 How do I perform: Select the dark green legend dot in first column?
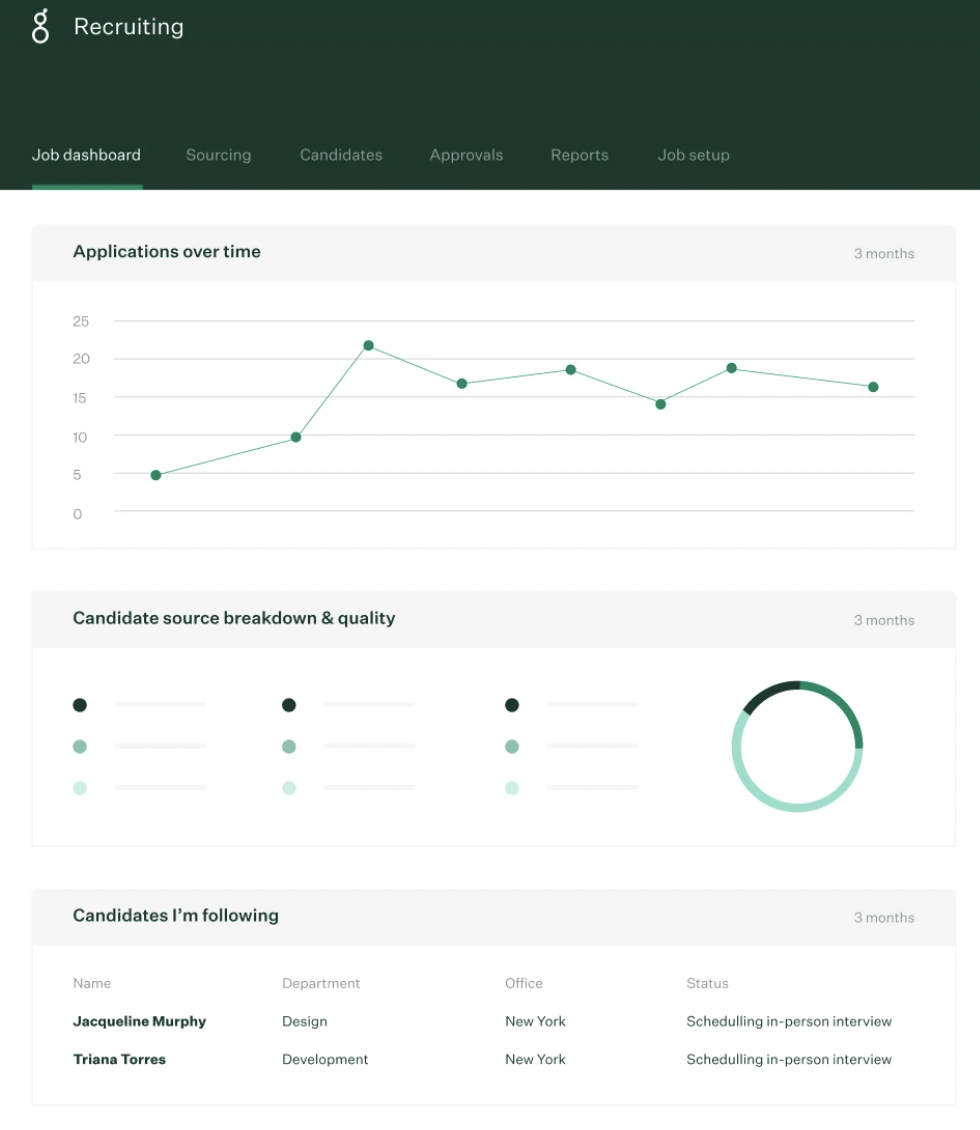(79, 705)
